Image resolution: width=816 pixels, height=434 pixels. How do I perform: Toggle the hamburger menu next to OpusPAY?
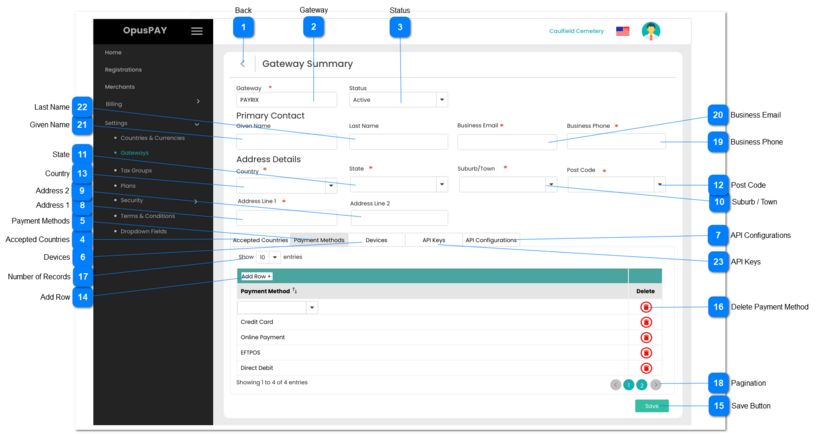197,31
